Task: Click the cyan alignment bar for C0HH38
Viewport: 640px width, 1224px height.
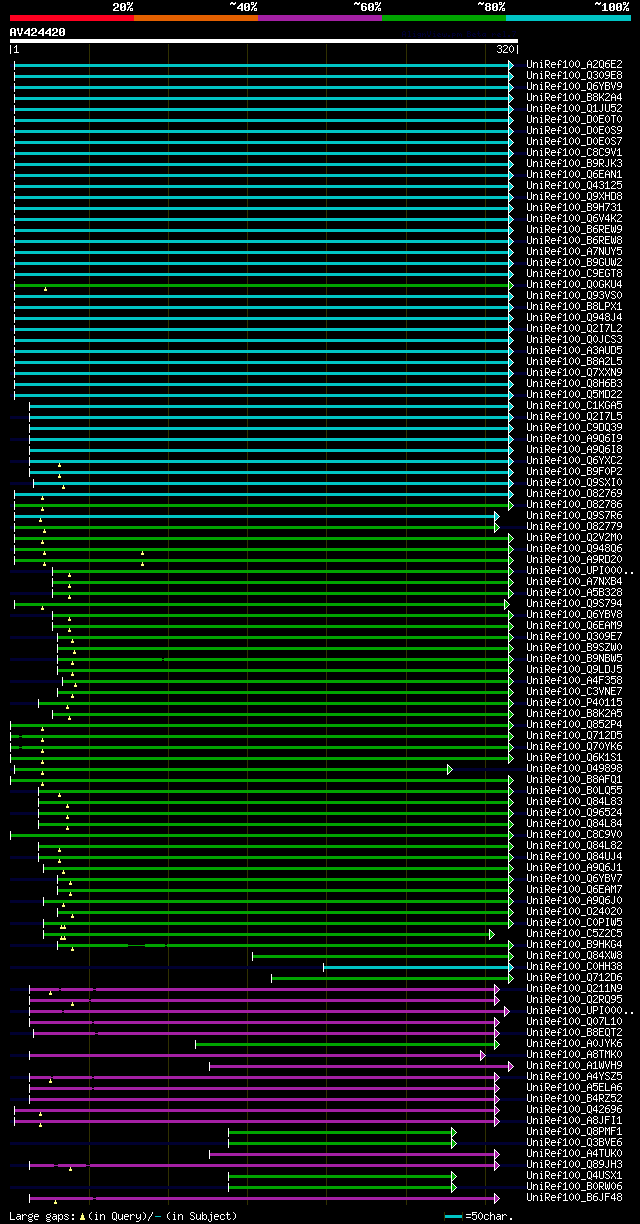Action: pos(418,966)
